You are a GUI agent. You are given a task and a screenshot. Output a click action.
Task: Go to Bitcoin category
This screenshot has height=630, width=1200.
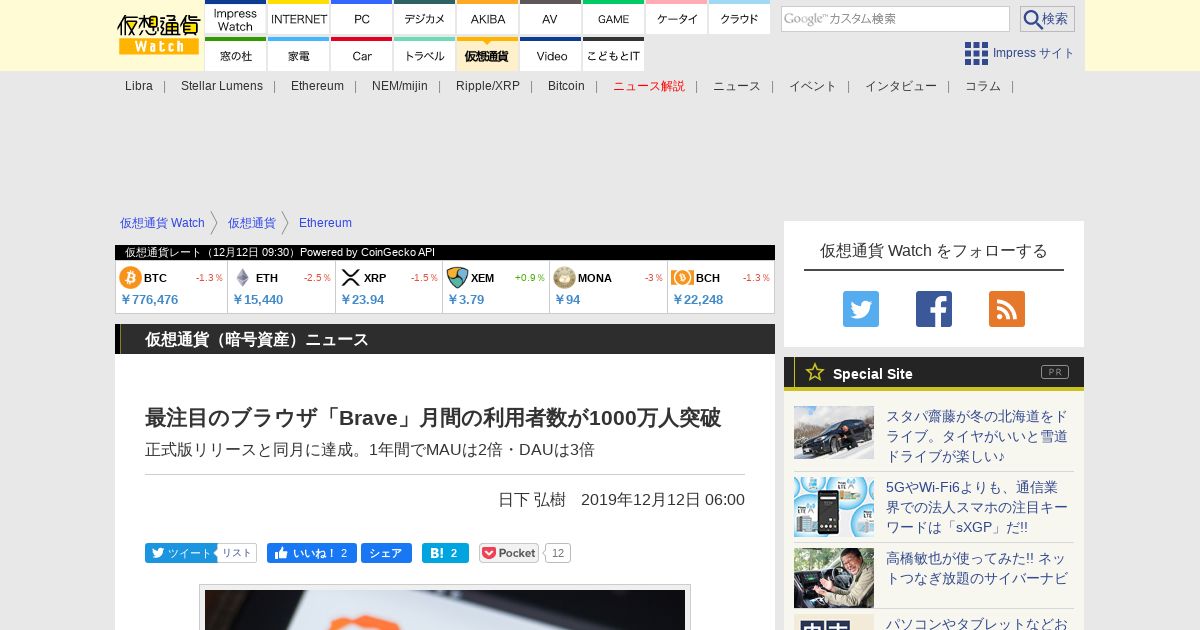click(566, 86)
